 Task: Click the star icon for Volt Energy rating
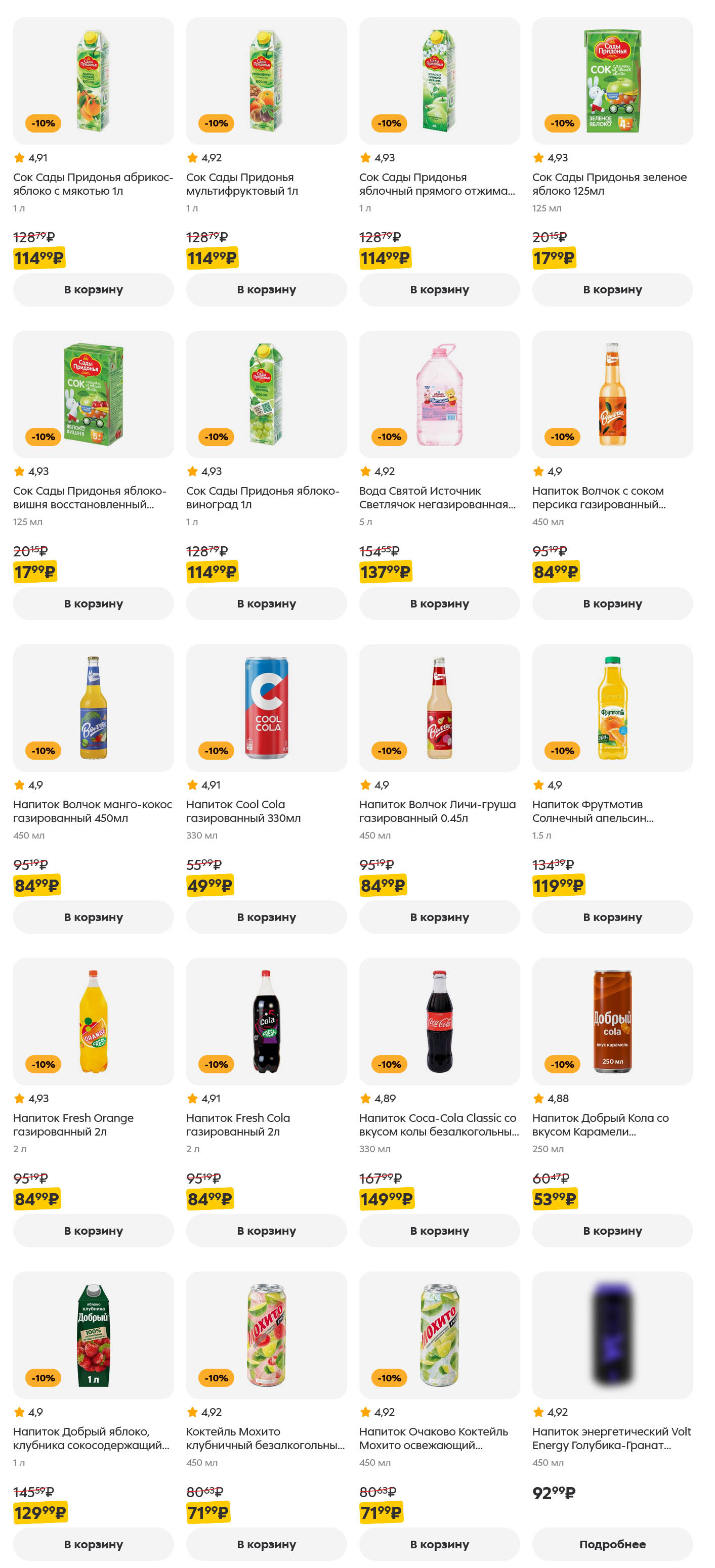pos(538,1412)
